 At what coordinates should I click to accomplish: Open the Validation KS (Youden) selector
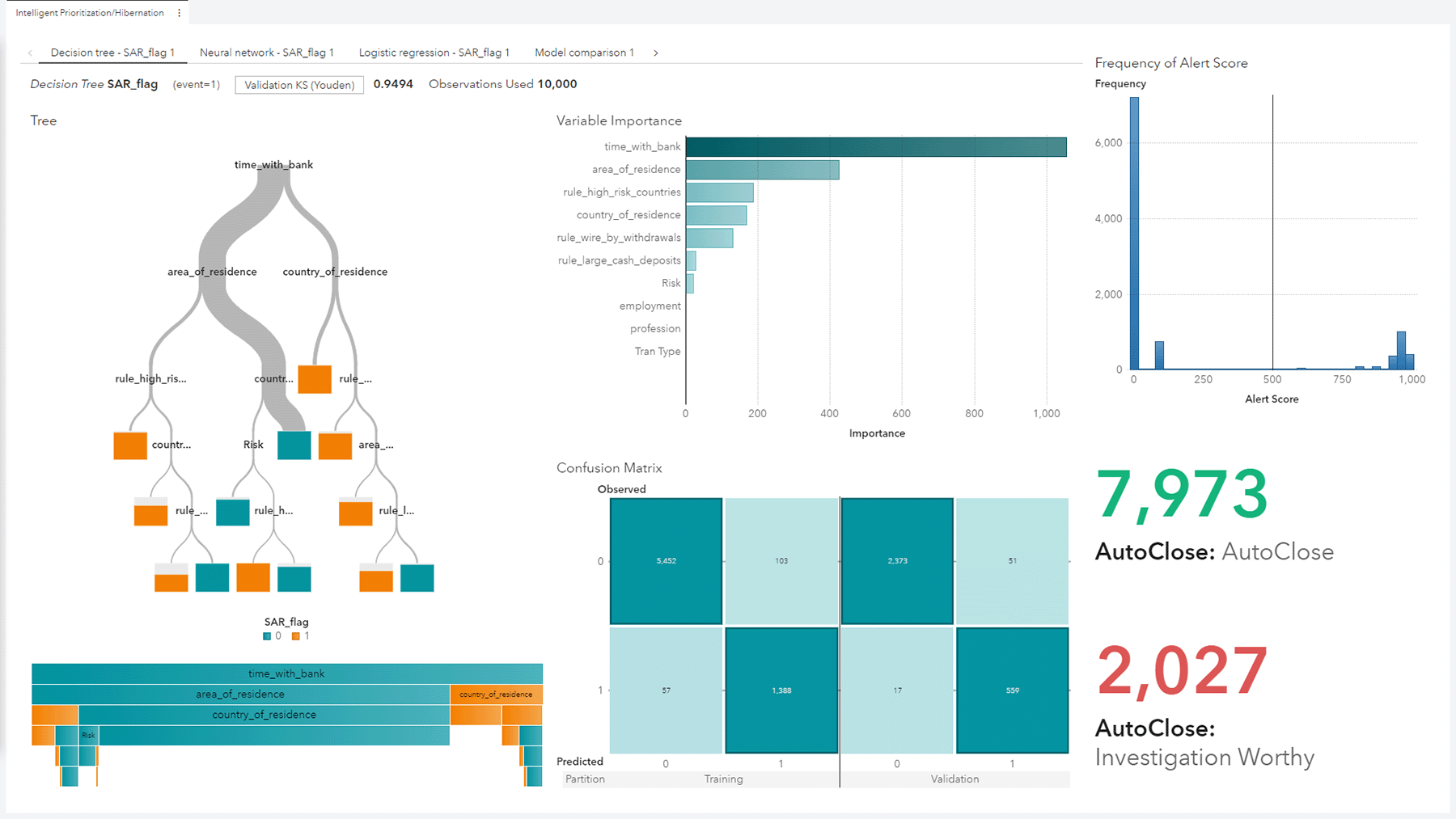(x=299, y=85)
